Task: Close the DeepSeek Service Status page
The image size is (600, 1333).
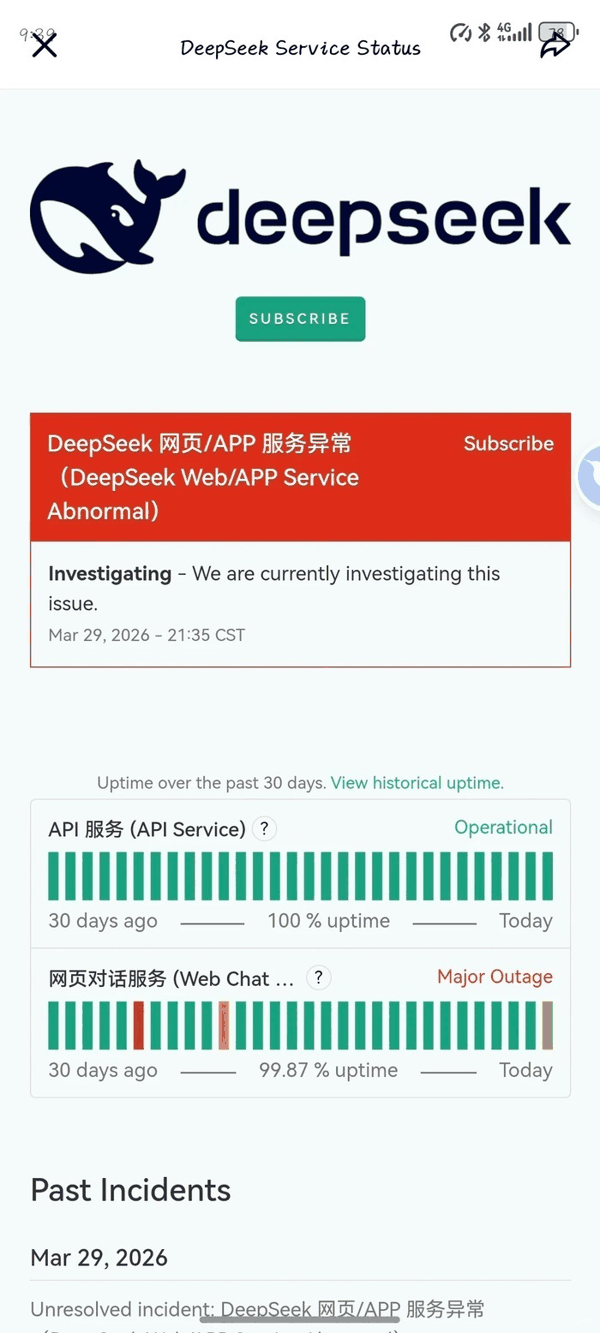Action: point(44,45)
